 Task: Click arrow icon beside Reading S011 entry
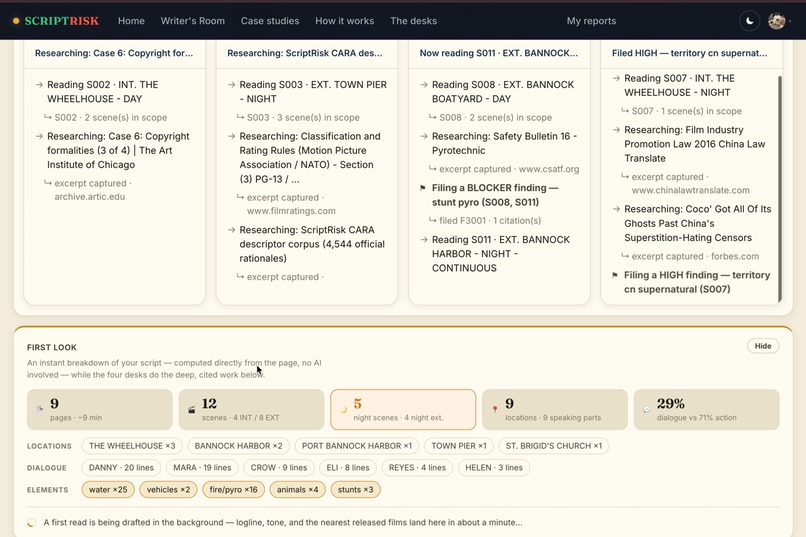[x=424, y=240]
